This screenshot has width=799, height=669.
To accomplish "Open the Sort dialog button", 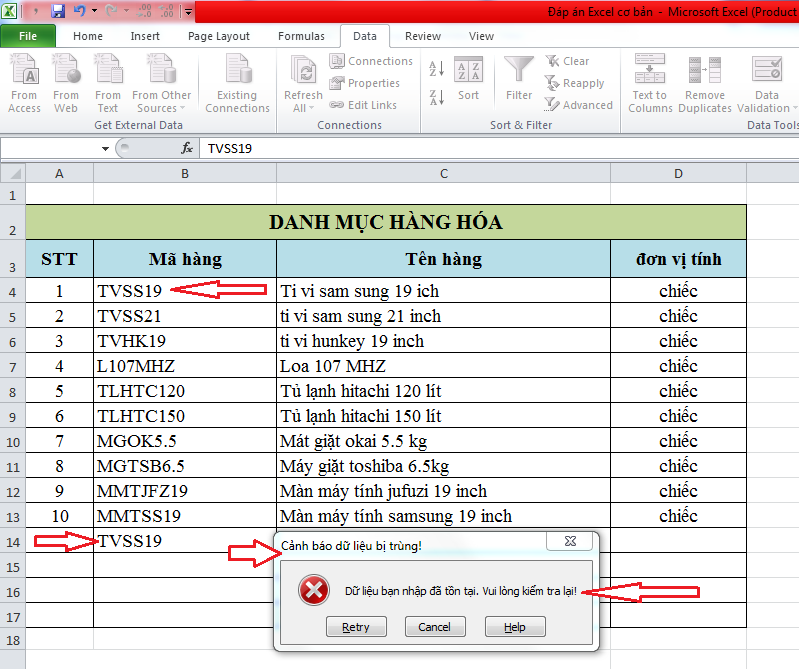I will pos(468,79).
